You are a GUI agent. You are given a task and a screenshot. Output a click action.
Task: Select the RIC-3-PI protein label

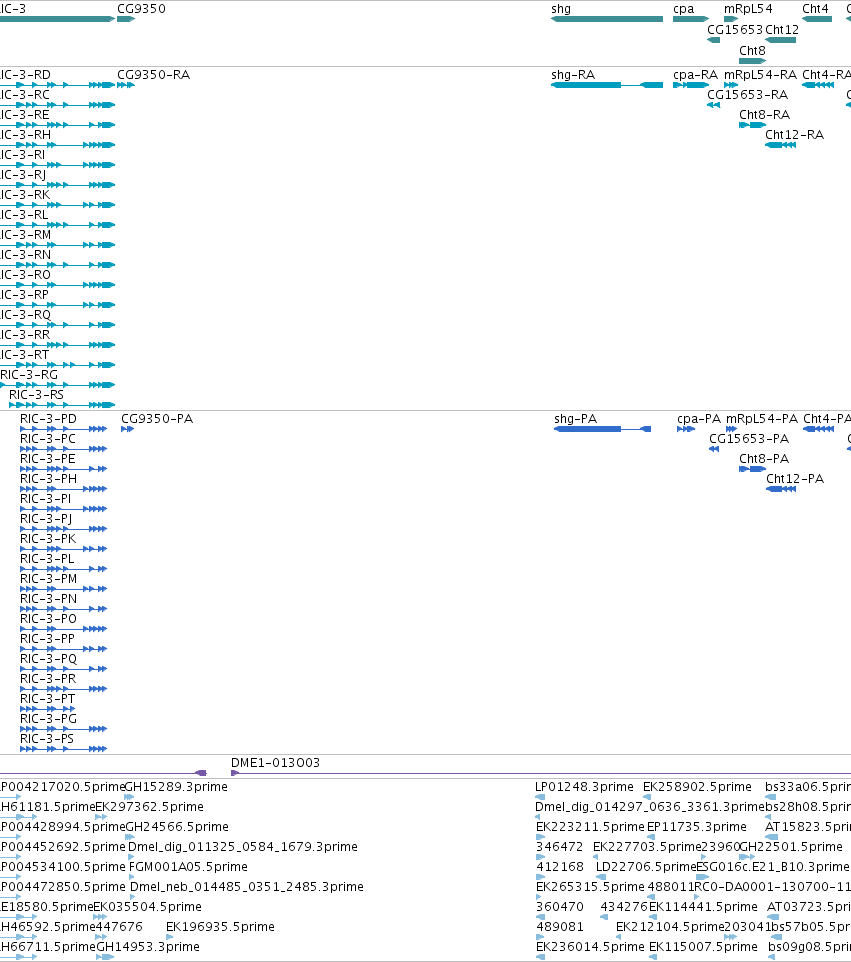point(45,499)
